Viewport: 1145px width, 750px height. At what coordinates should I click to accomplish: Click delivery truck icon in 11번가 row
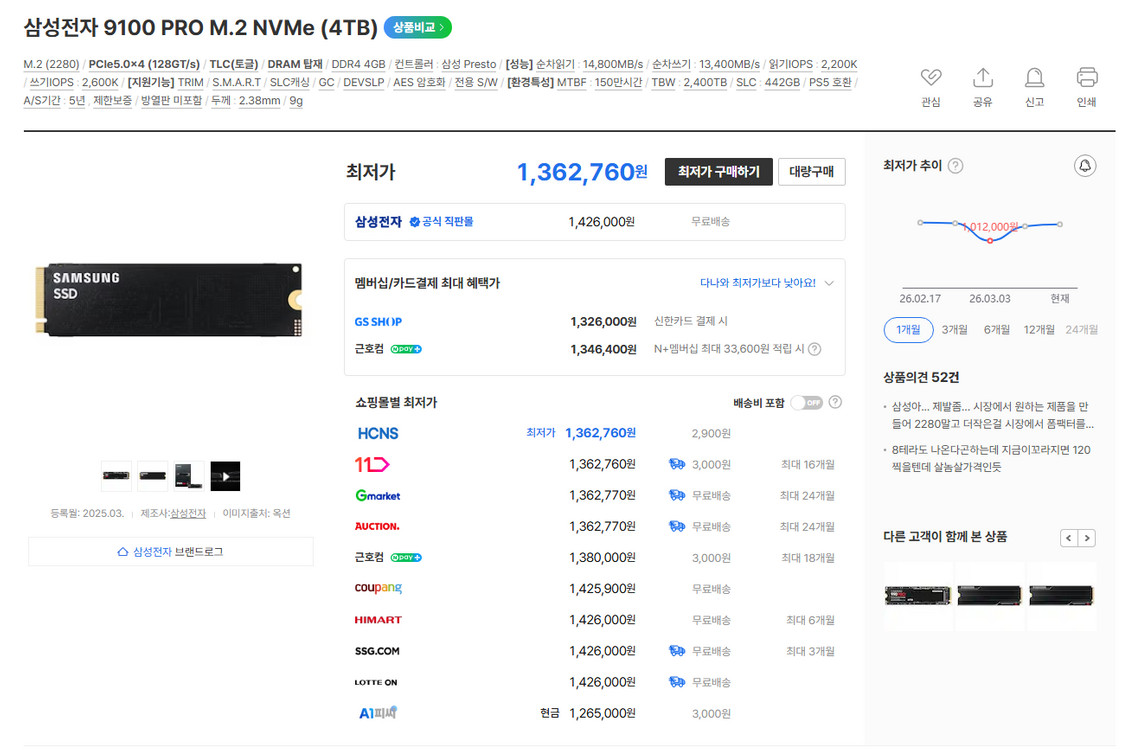point(677,464)
